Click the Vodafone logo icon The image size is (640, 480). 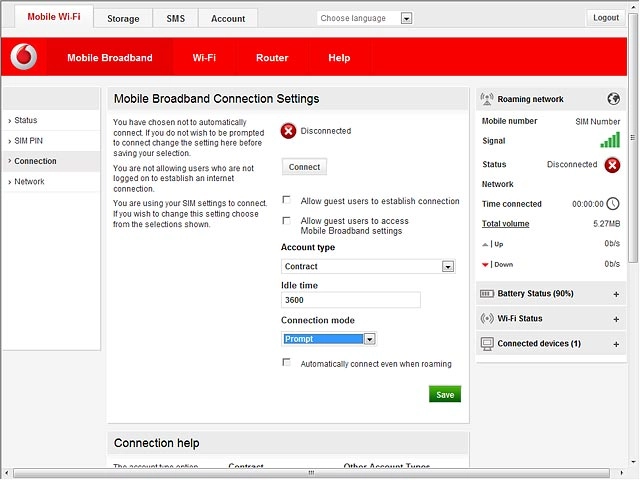point(24,57)
